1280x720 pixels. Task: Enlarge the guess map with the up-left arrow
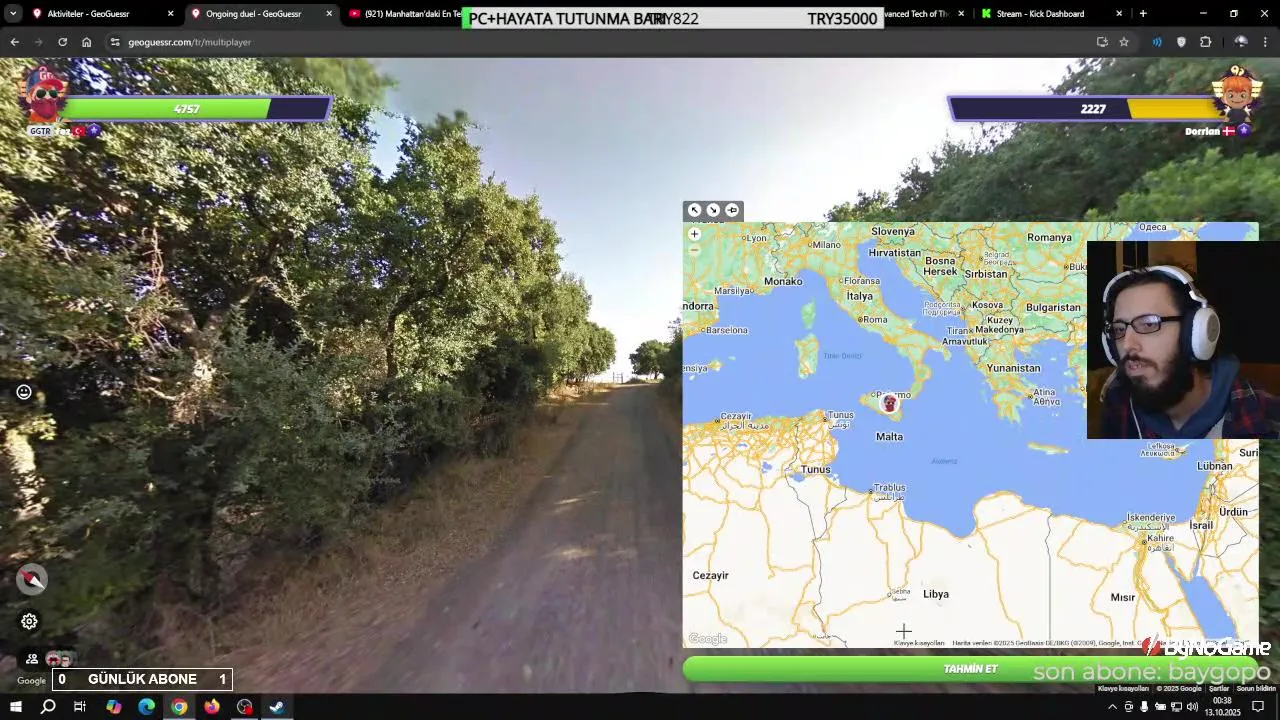click(694, 210)
